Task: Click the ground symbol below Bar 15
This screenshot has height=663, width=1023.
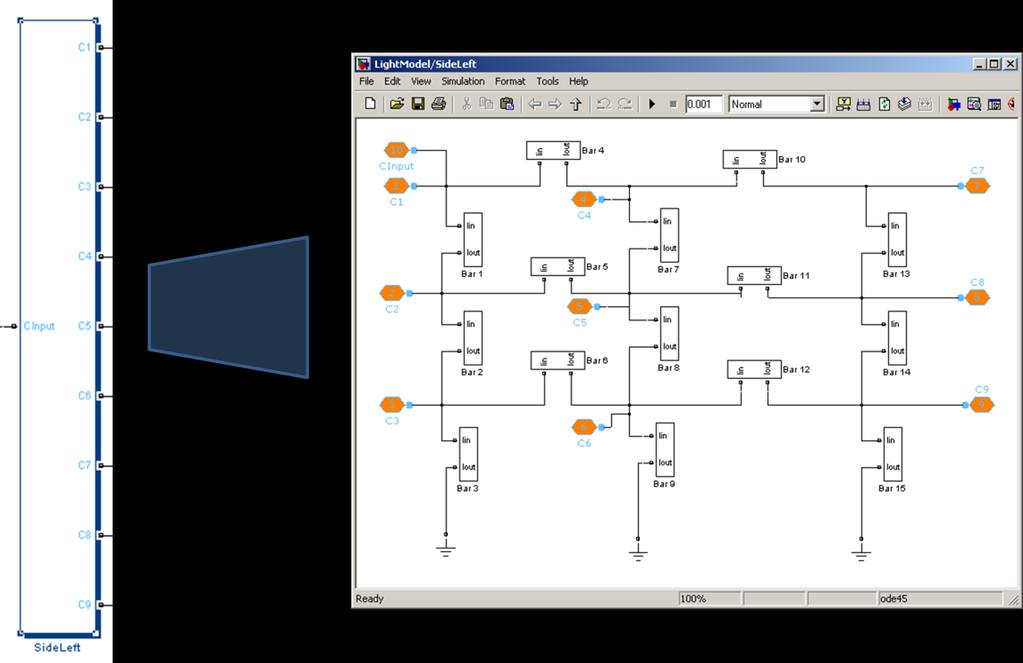Action: click(861, 552)
